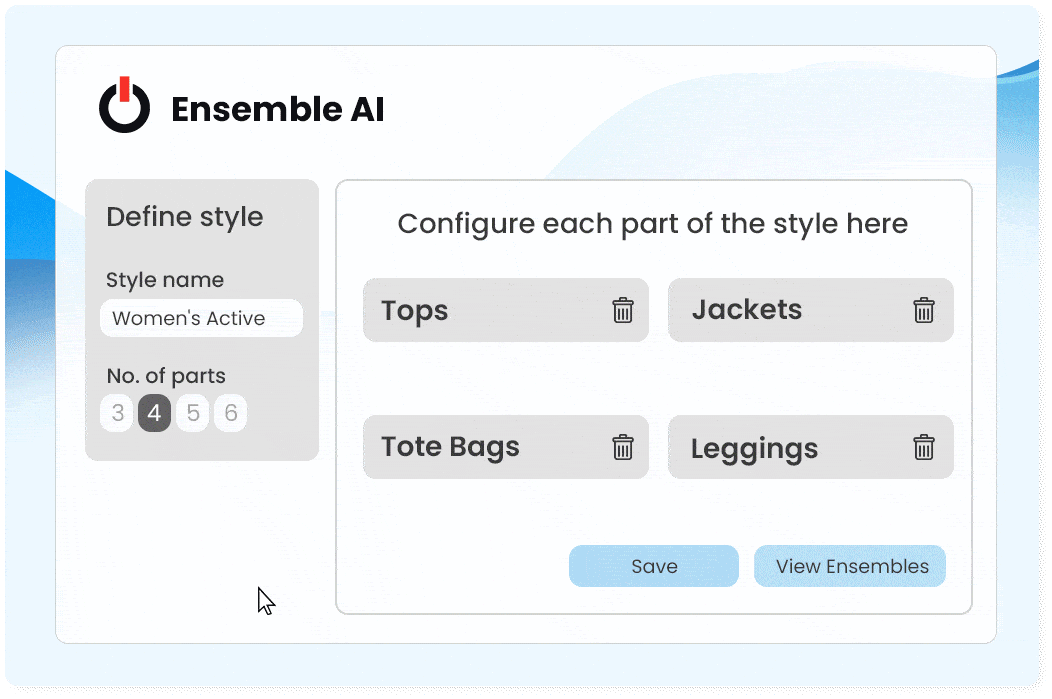Click the Ensemble AI power logo
This screenshot has width=1052, height=699.
click(x=124, y=106)
